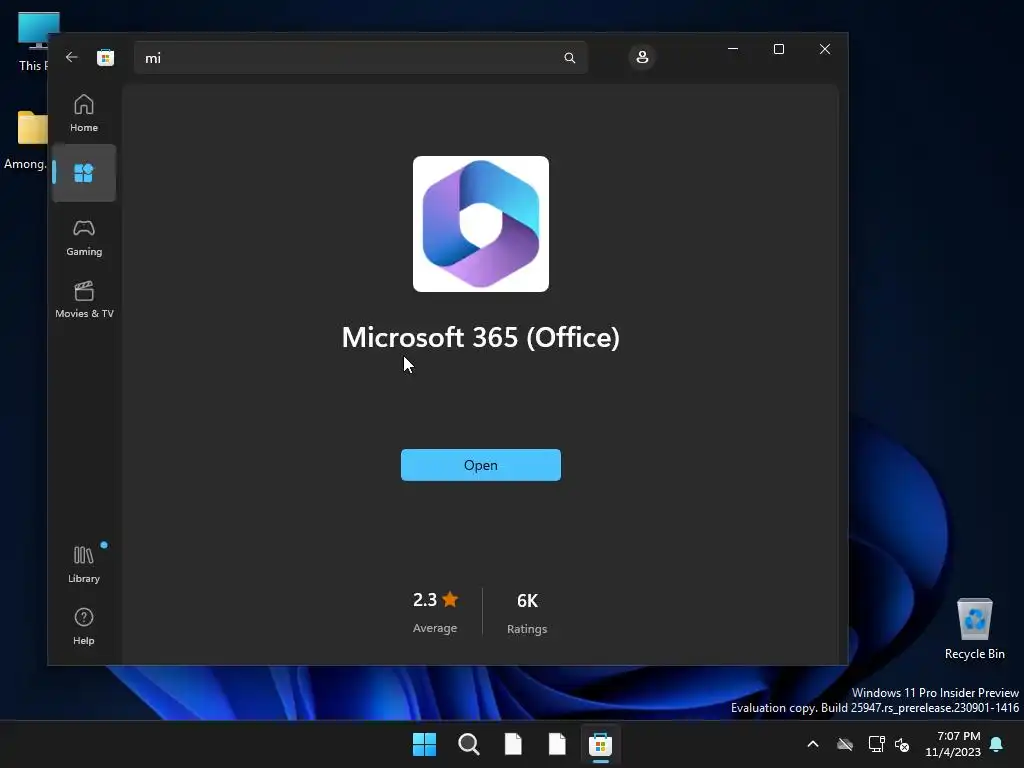Open Gaming in the Store sidebar
Screen dimensions: 1024x768
click(84, 238)
